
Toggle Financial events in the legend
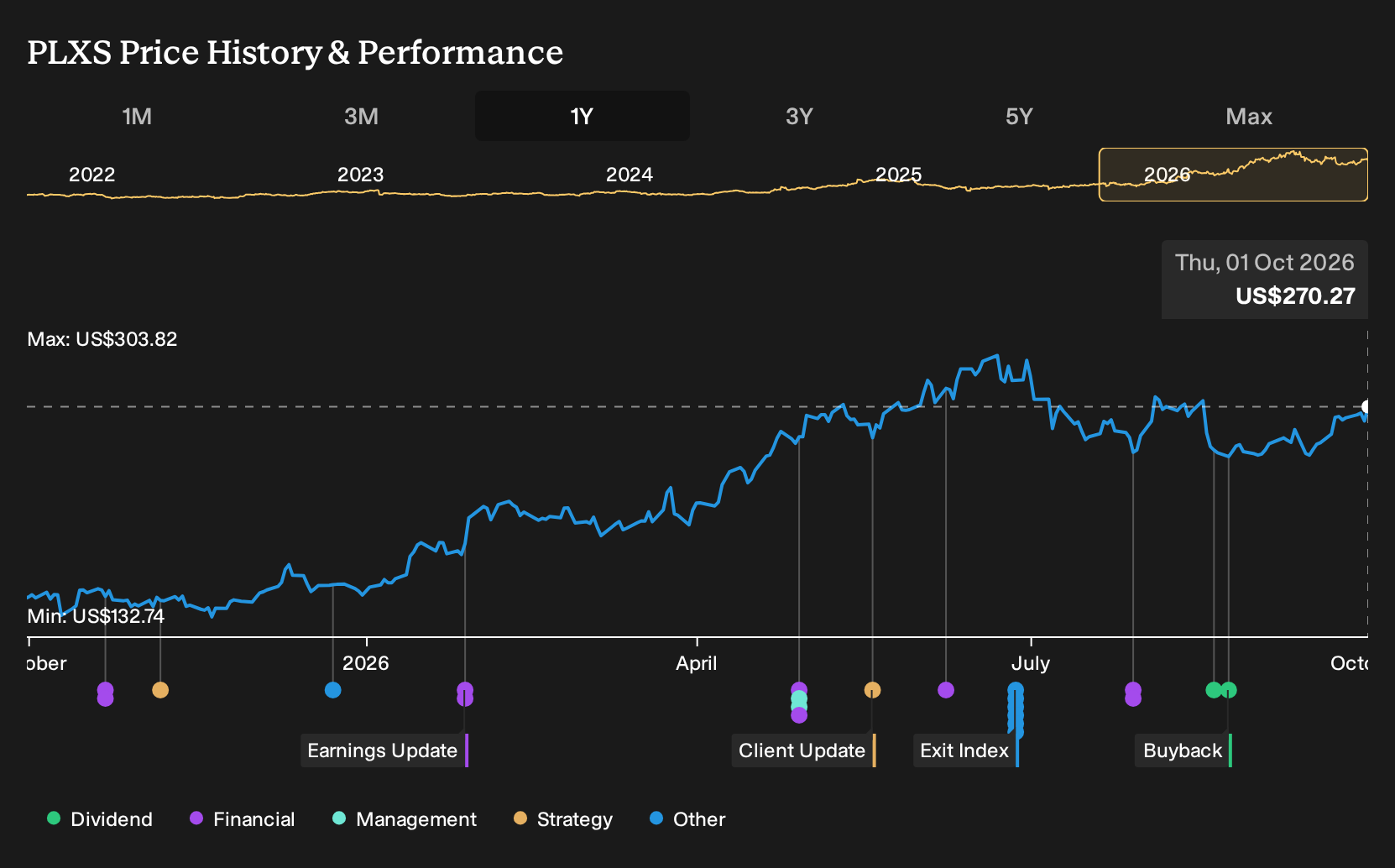pyautogui.click(x=243, y=819)
